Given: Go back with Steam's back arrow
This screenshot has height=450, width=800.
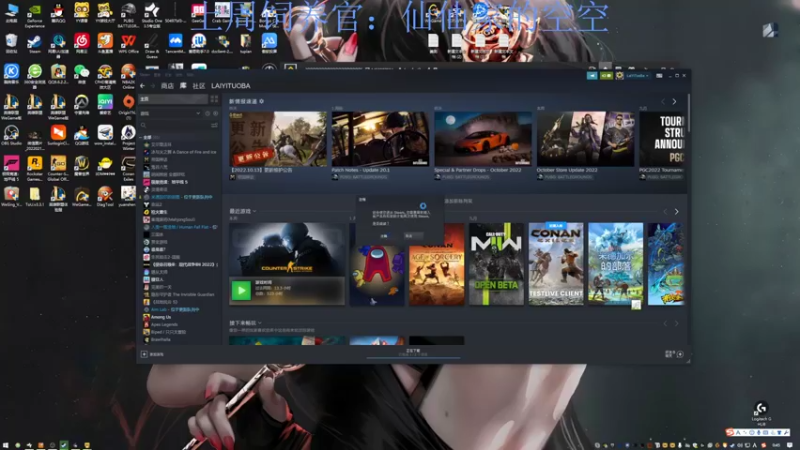Looking at the screenshot, I should (x=142, y=86).
